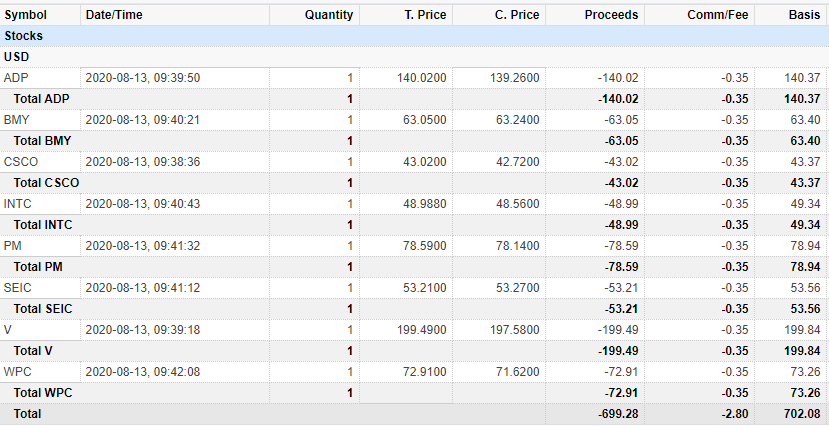Select the Stocks section row
The image size is (829, 427).
tap(414, 36)
